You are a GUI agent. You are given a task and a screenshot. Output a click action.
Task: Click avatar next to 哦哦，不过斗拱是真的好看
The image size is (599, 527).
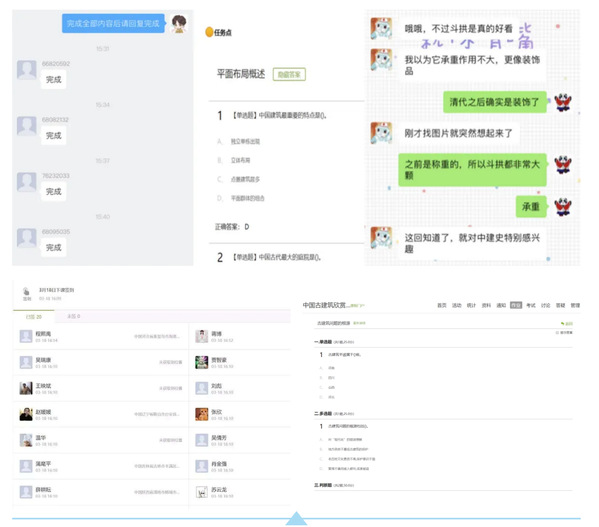(381, 28)
